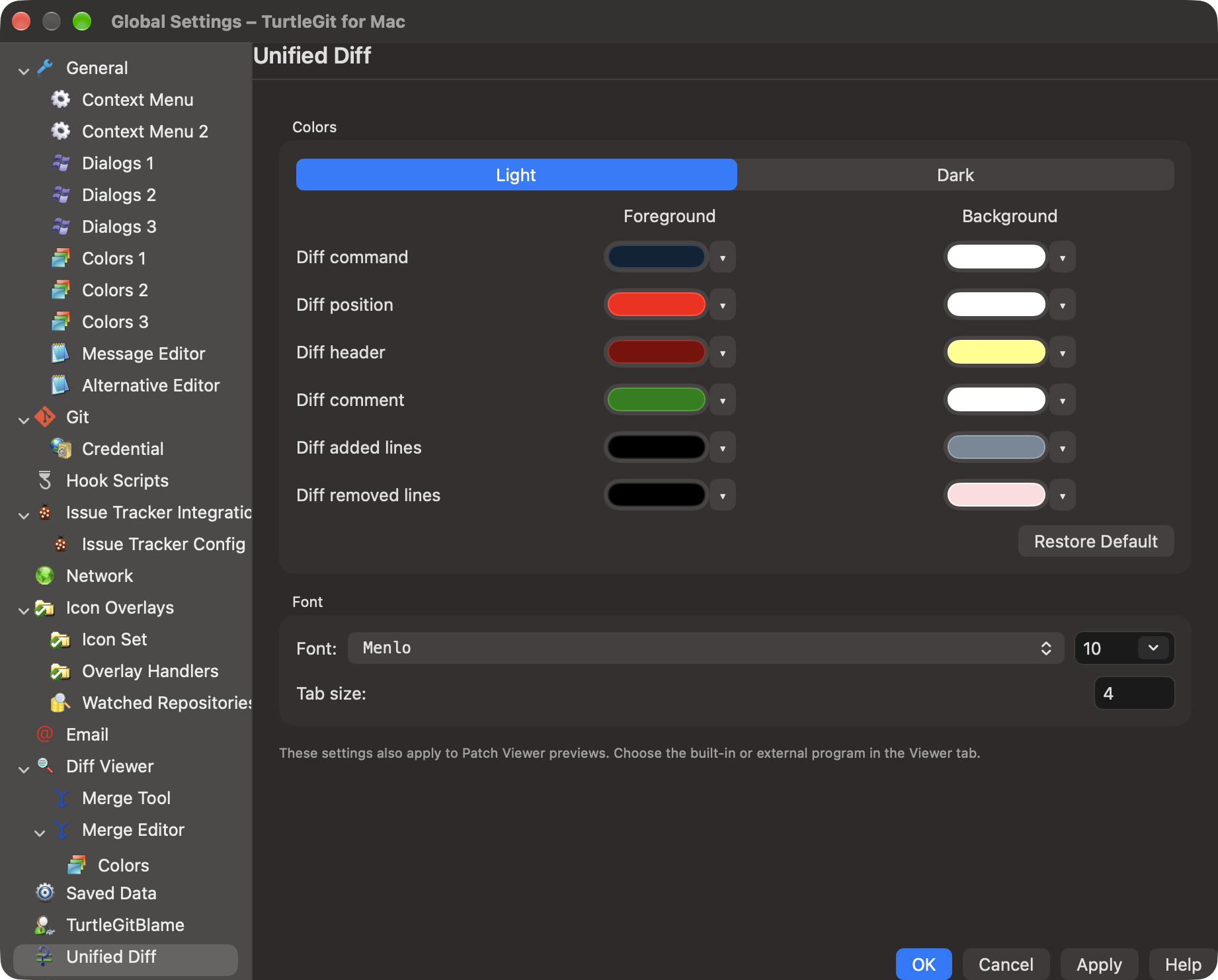The height and width of the screenshot is (980, 1218).
Task: Click the TurtleGitBlame icon
Action: coord(45,924)
